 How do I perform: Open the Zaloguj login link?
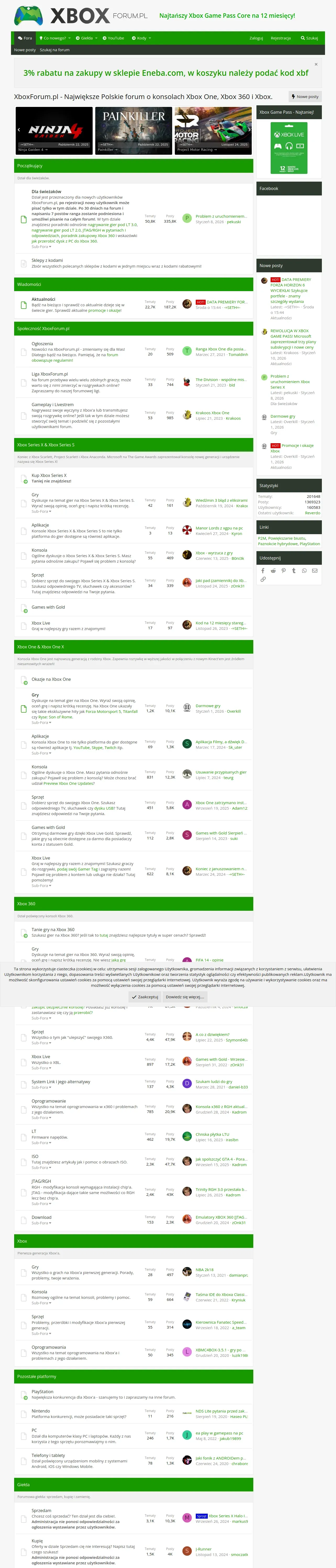click(256, 38)
